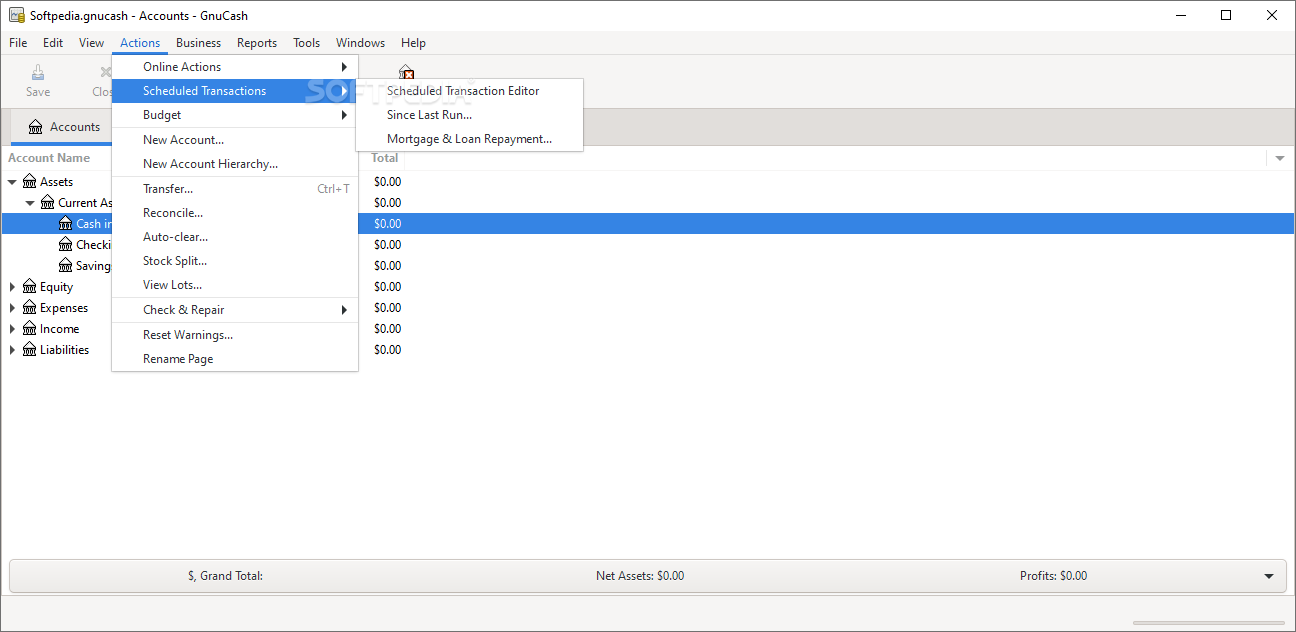Image resolution: width=1296 pixels, height=632 pixels.
Task: Choose Rename Page menu entry
Action: coord(235,359)
